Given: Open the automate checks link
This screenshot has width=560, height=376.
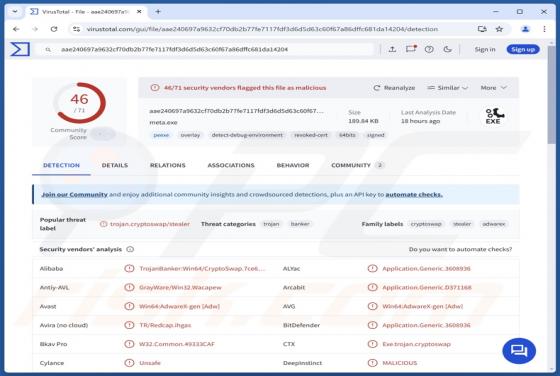Looking at the screenshot, I should [x=414, y=195].
